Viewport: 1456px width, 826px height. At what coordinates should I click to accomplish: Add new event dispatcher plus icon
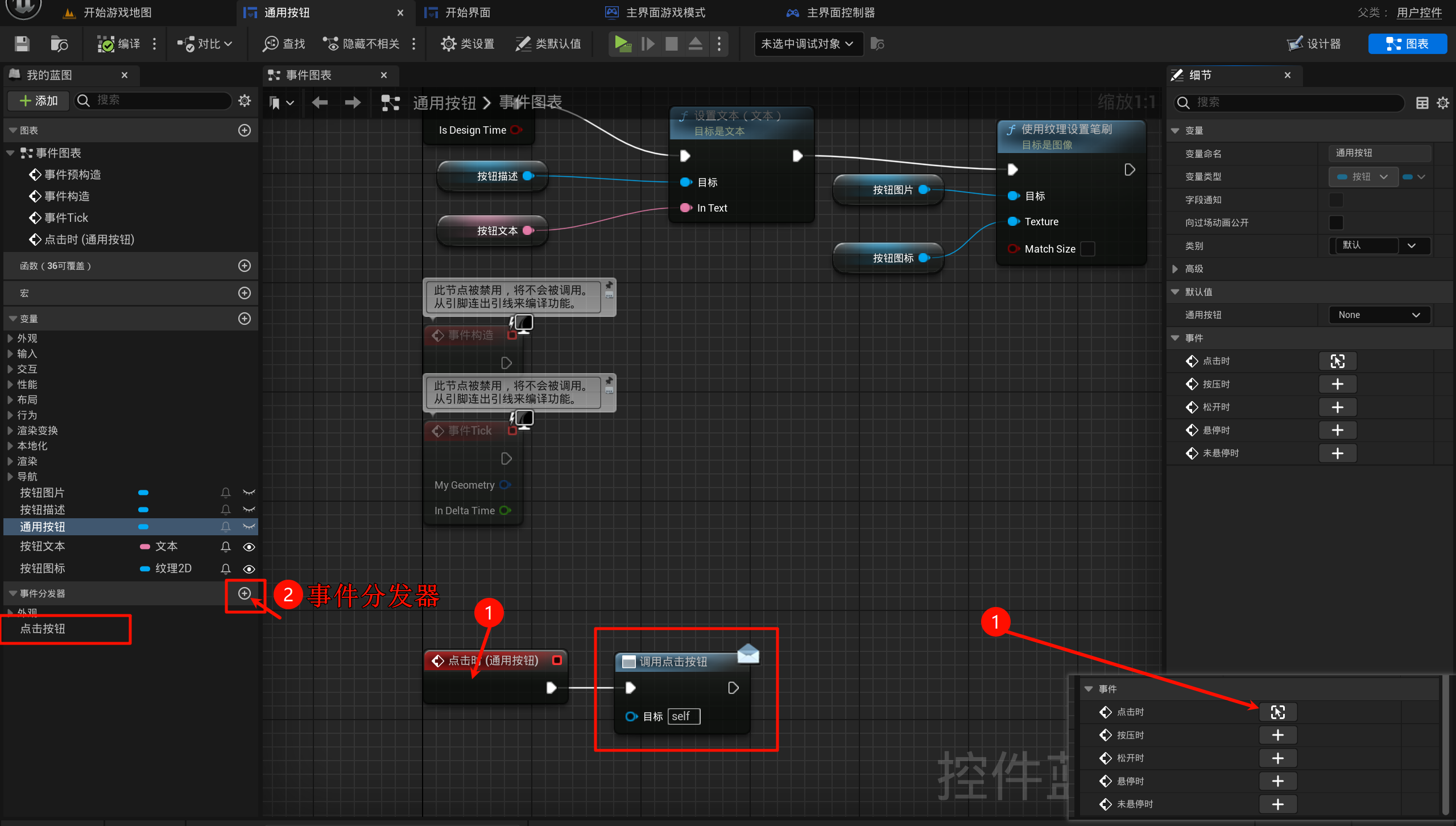(245, 593)
